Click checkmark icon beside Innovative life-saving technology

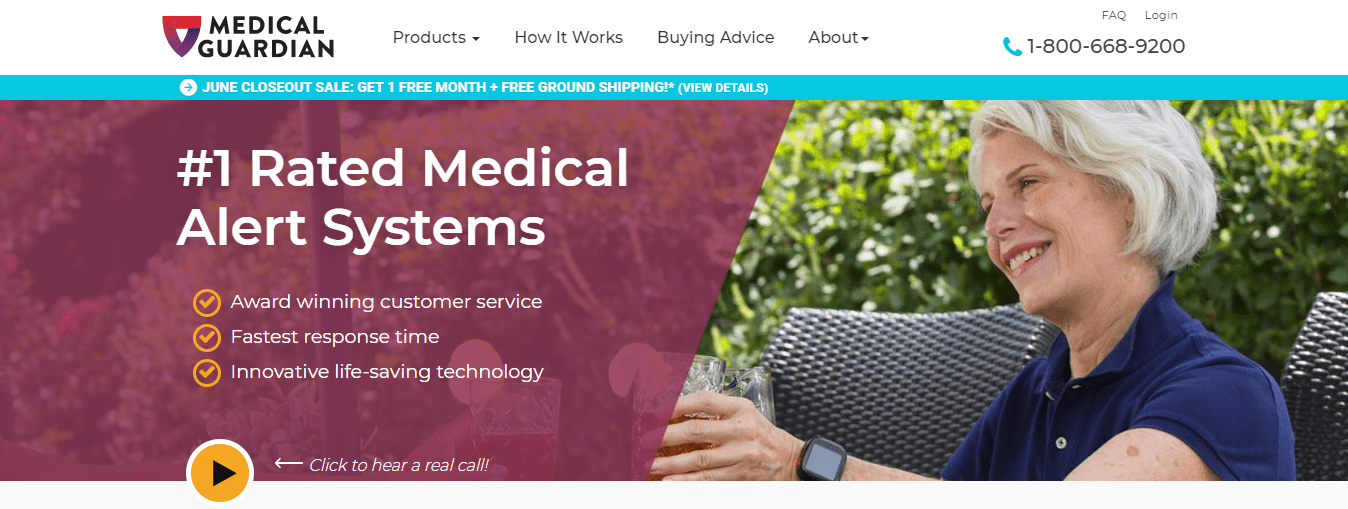(x=206, y=372)
